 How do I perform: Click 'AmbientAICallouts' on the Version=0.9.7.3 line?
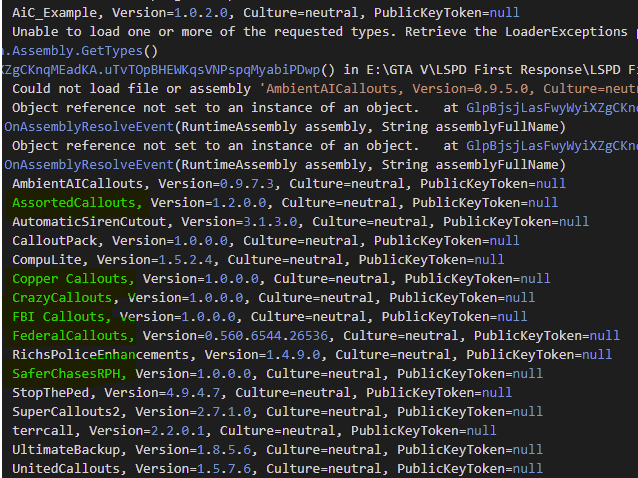(x=77, y=183)
